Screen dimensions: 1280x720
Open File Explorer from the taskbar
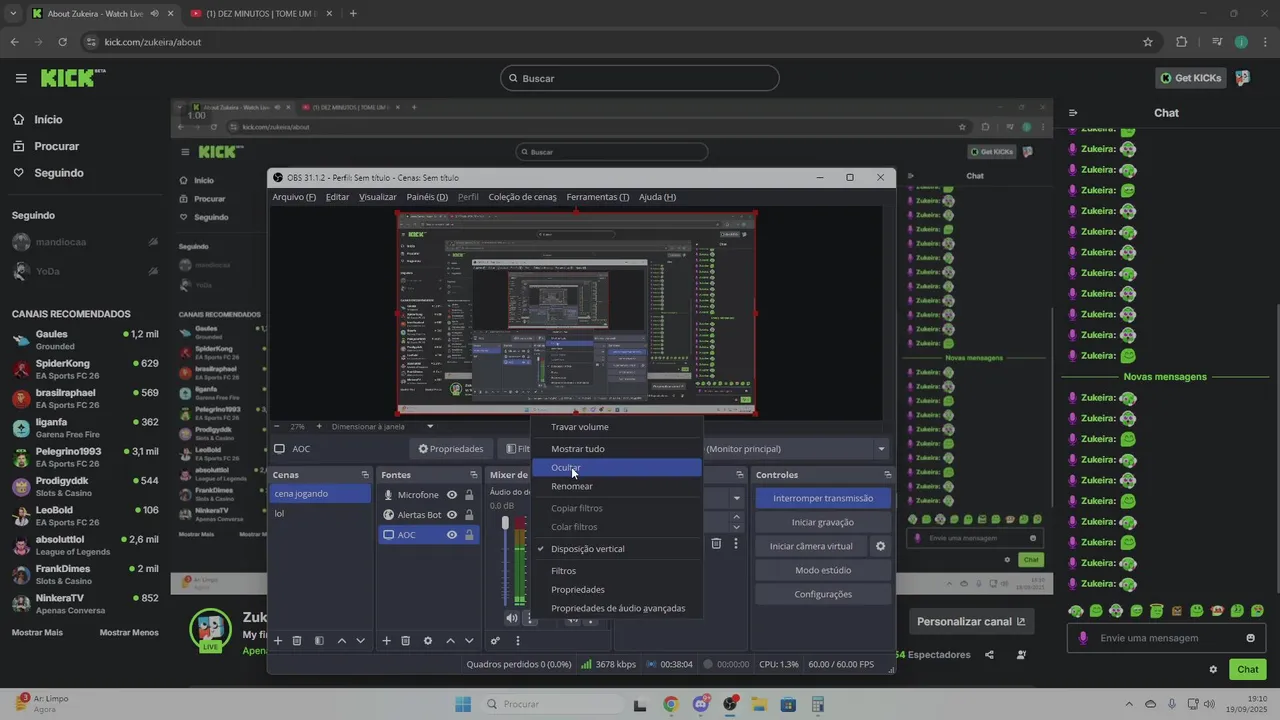coord(759,704)
